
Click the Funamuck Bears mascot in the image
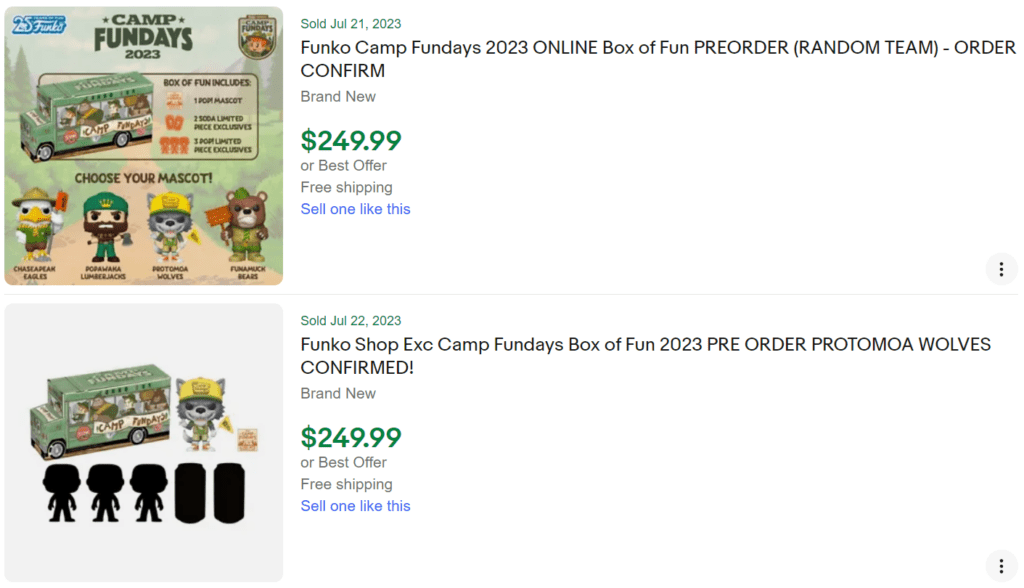(247, 225)
